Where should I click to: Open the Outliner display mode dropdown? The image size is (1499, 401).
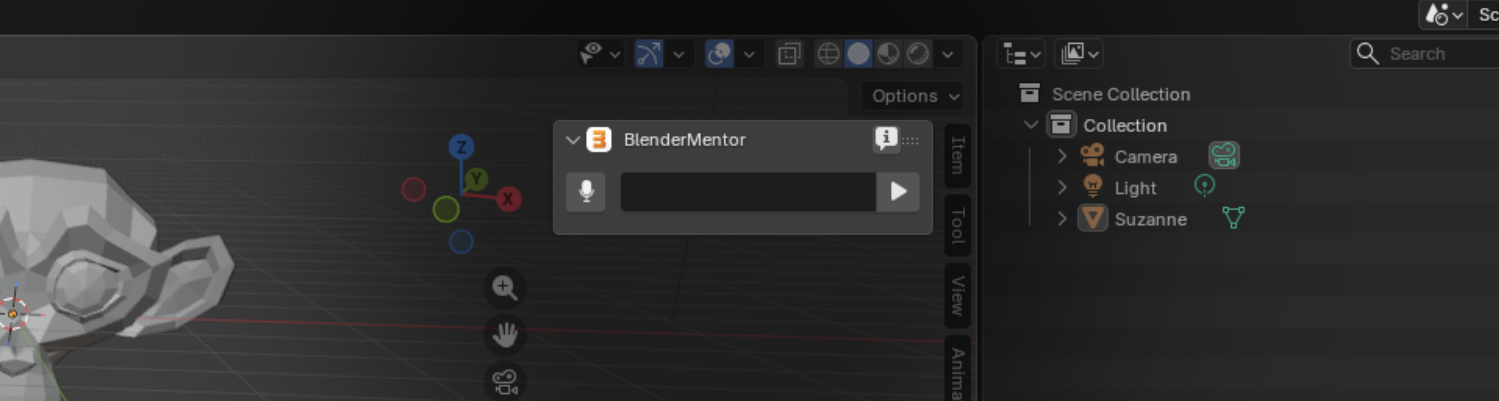coord(1079,54)
